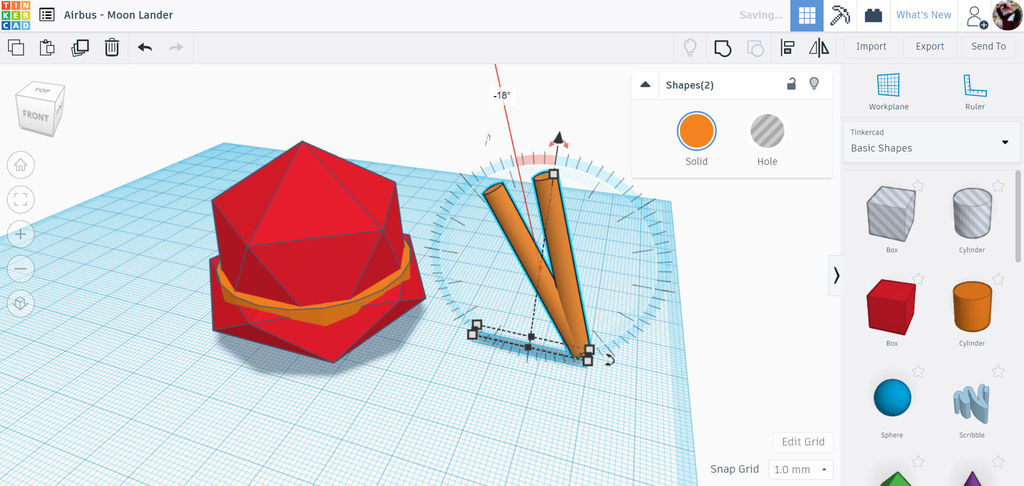This screenshot has width=1024, height=486.
Task: Select the striped Hole swatch
Action: pyautogui.click(x=767, y=131)
